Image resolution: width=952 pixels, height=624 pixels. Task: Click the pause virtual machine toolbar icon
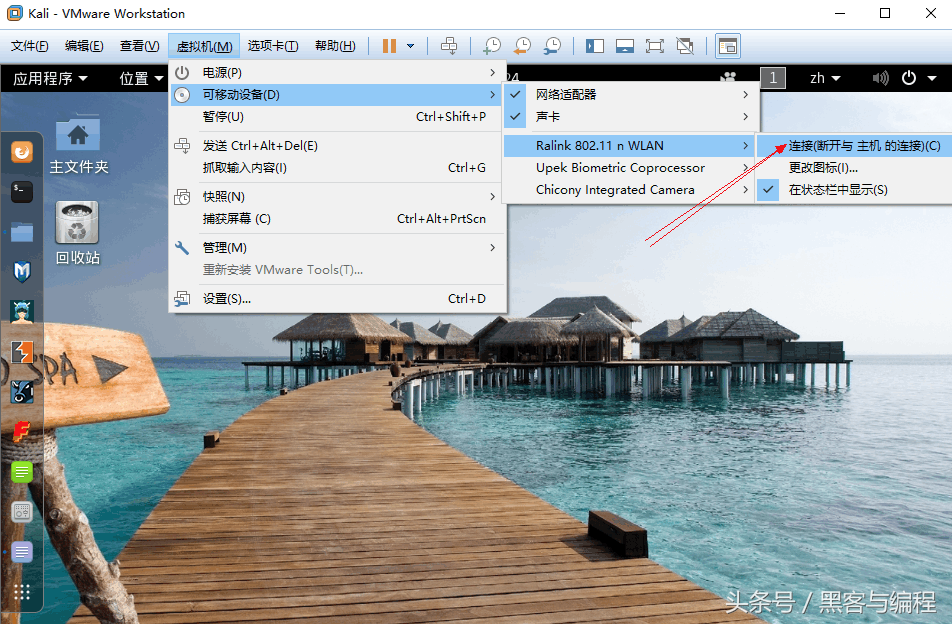click(x=389, y=46)
